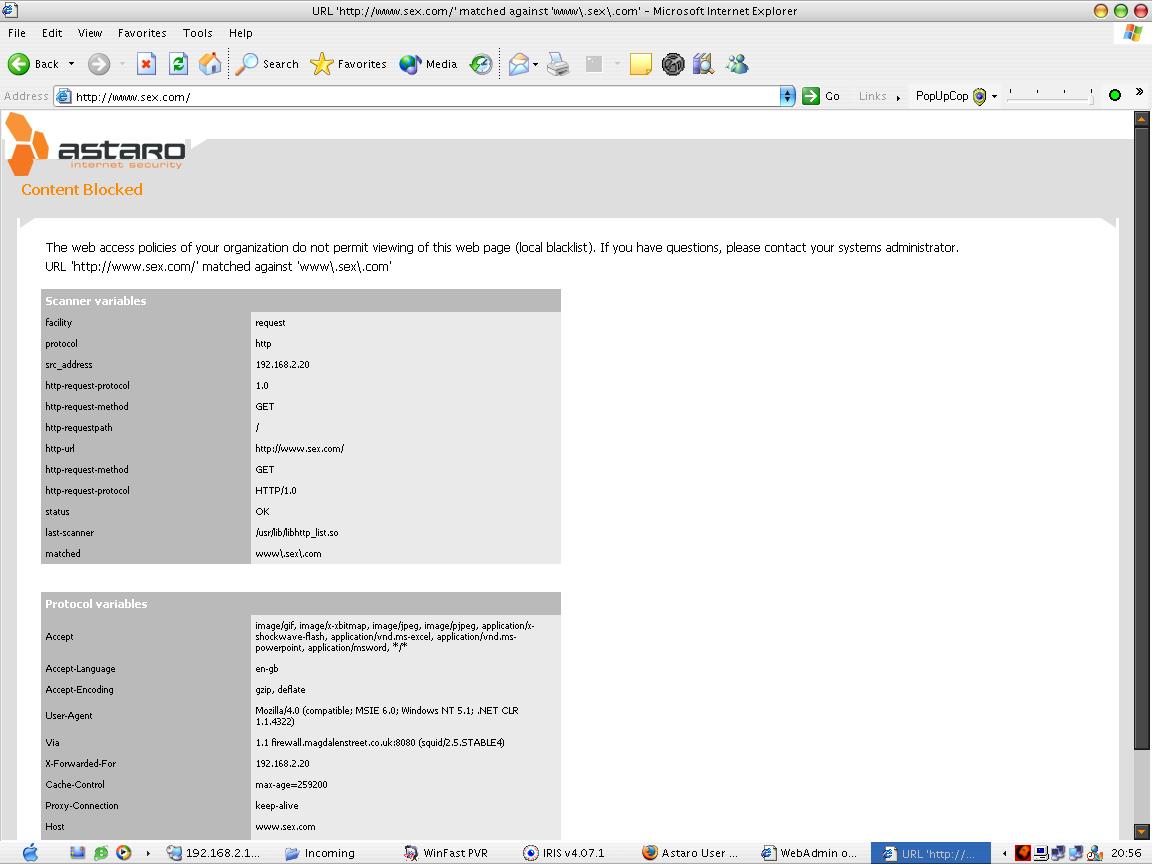The height and width of the screenshot is (864, 1152).
Task: Stop the page loading
Action: (x=146, y=64)
